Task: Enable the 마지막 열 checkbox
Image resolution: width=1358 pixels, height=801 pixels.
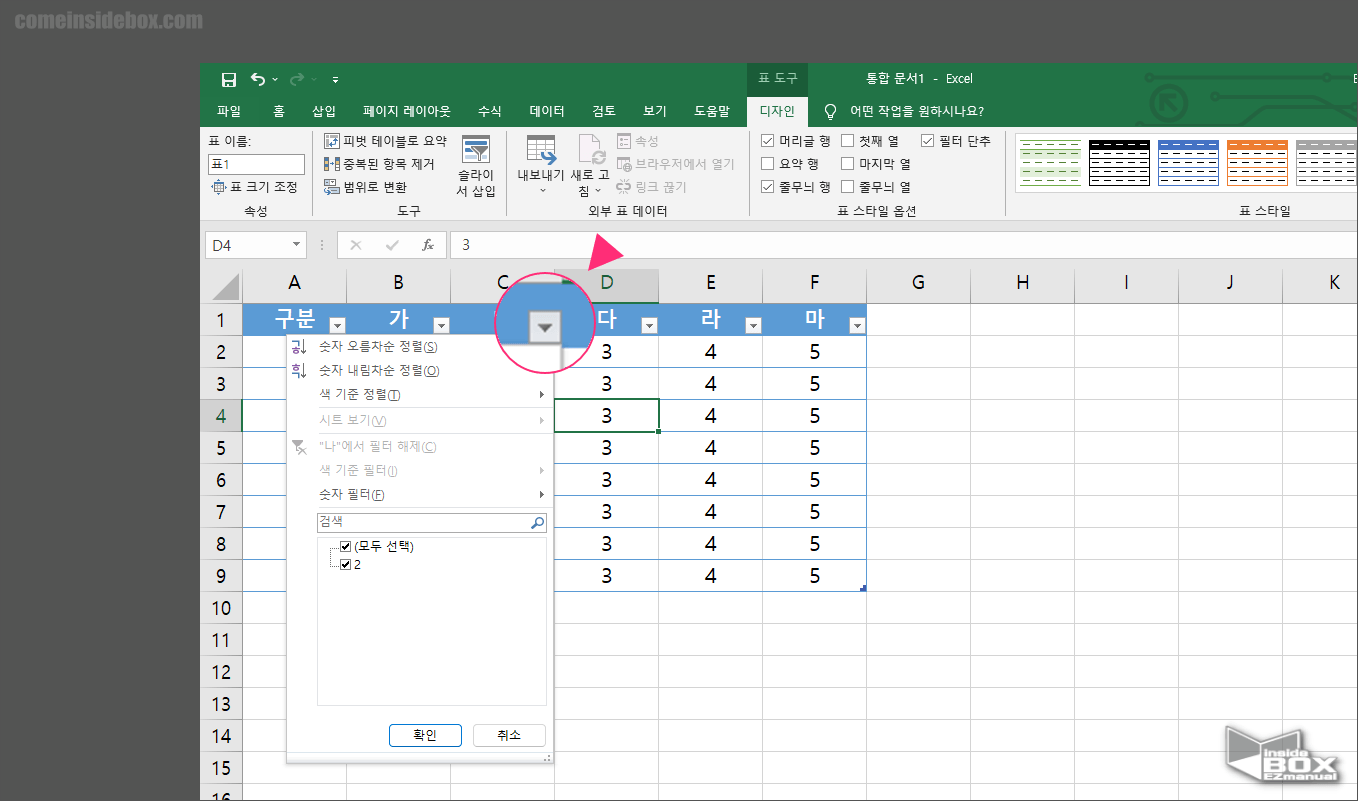Action: (848, 164)
